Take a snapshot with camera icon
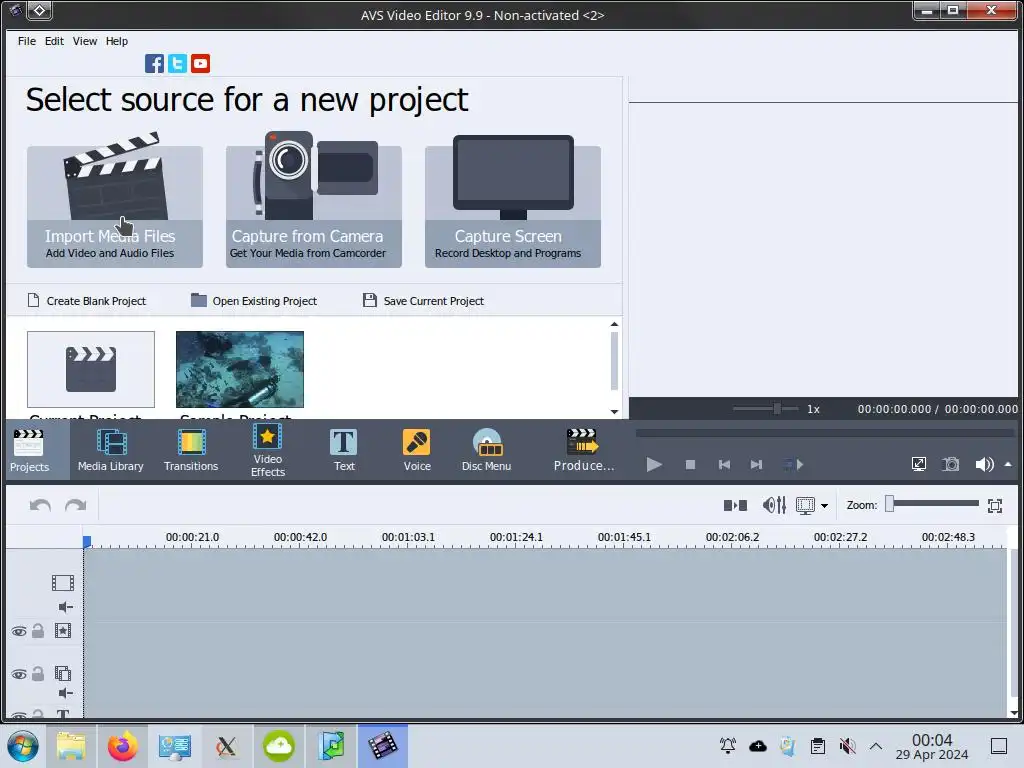Image resolution: width=1024 pixels, height=768 pixels. pyautogui.click(x=951, y=464)
